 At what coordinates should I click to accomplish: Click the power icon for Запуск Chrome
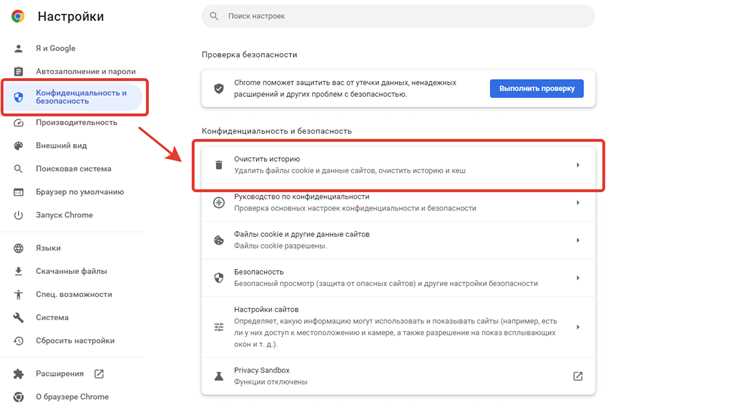tap(18, 215)
